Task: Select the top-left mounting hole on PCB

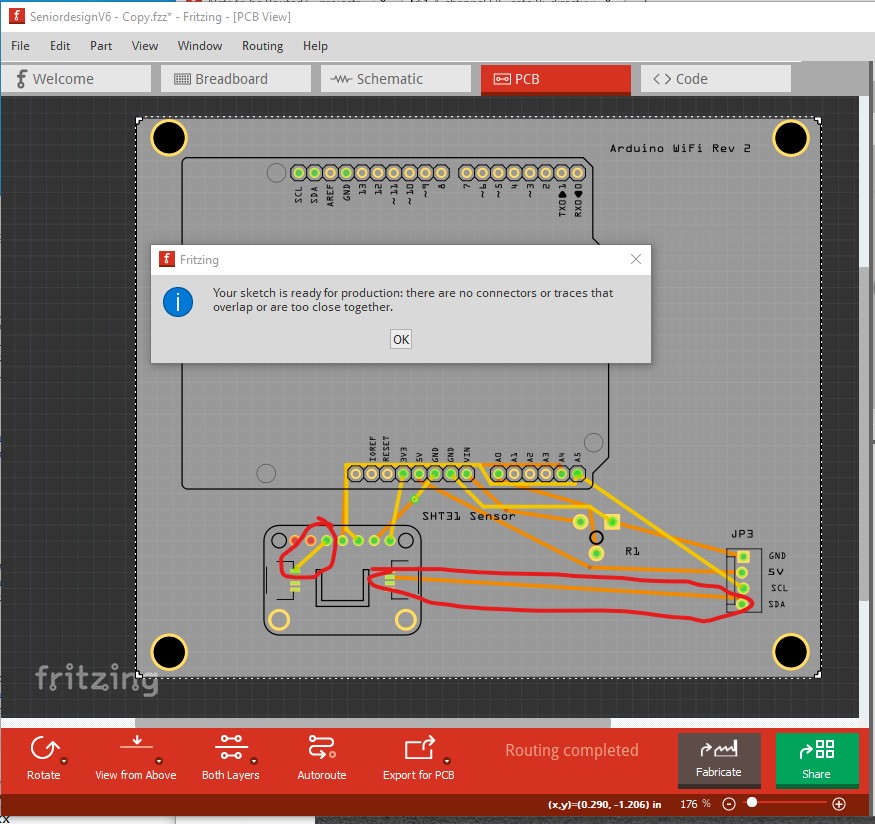Action: 169,138
